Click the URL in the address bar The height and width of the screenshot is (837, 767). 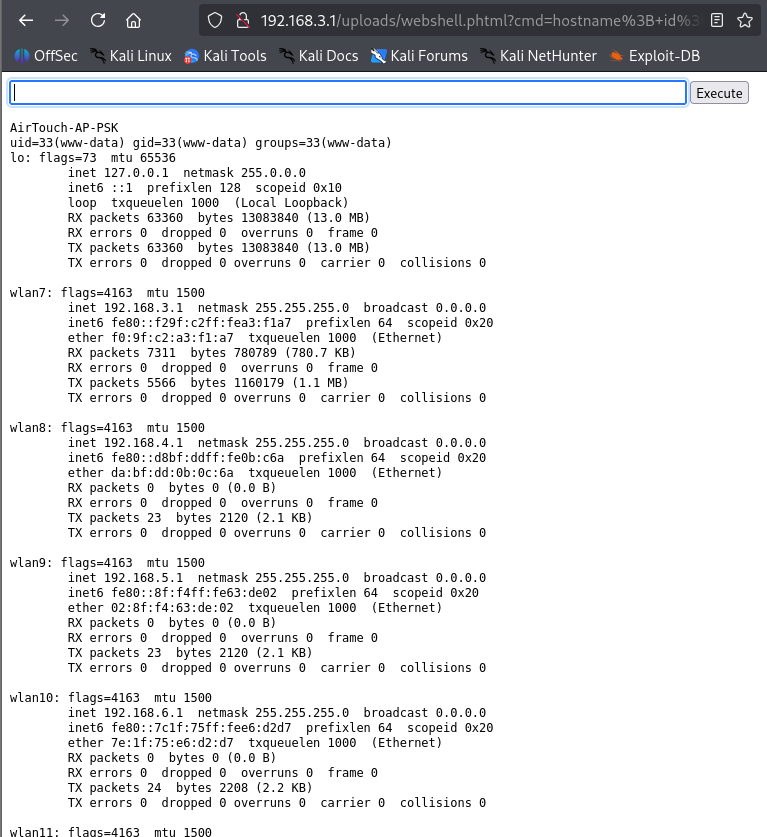[470, 20]
